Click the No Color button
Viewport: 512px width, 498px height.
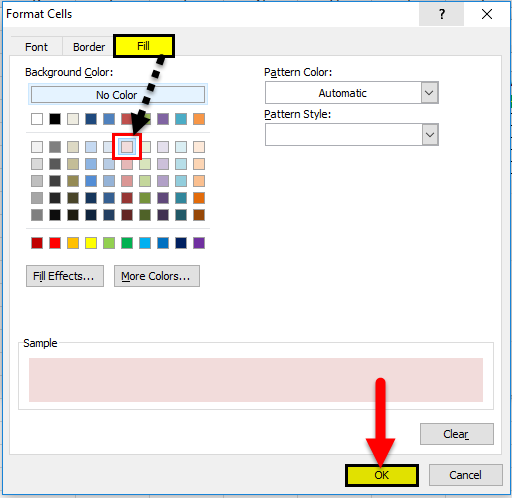point(118,95)
